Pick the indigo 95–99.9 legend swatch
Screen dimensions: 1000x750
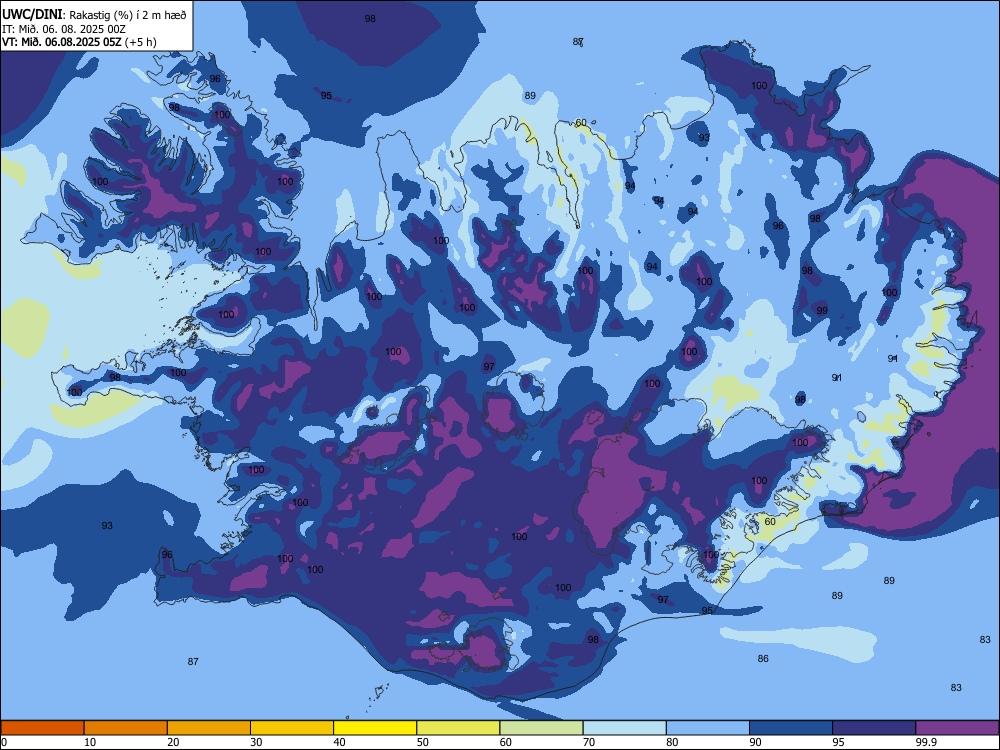[874, 728]
